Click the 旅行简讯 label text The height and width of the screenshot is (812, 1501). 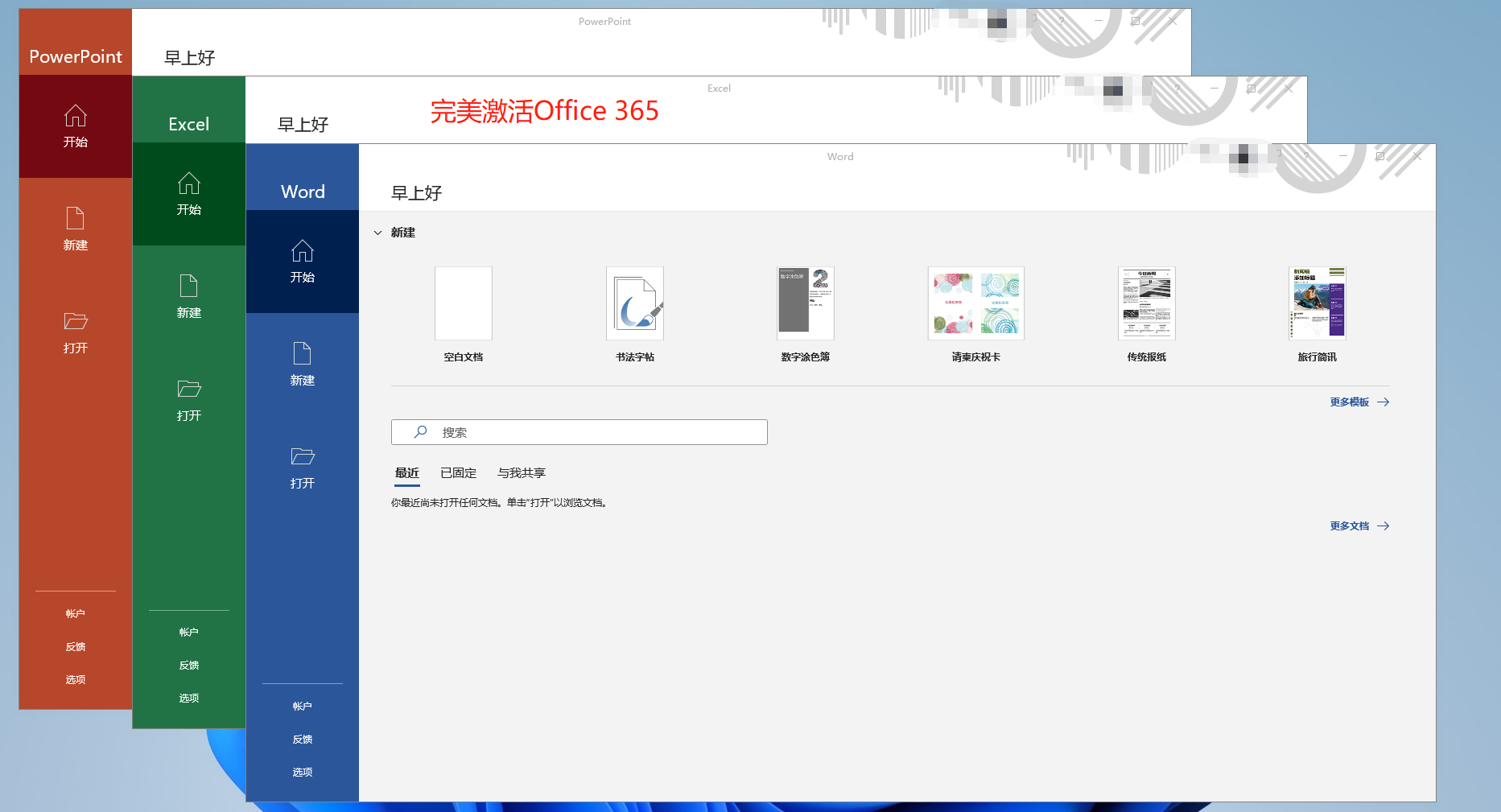point(1317,357)
